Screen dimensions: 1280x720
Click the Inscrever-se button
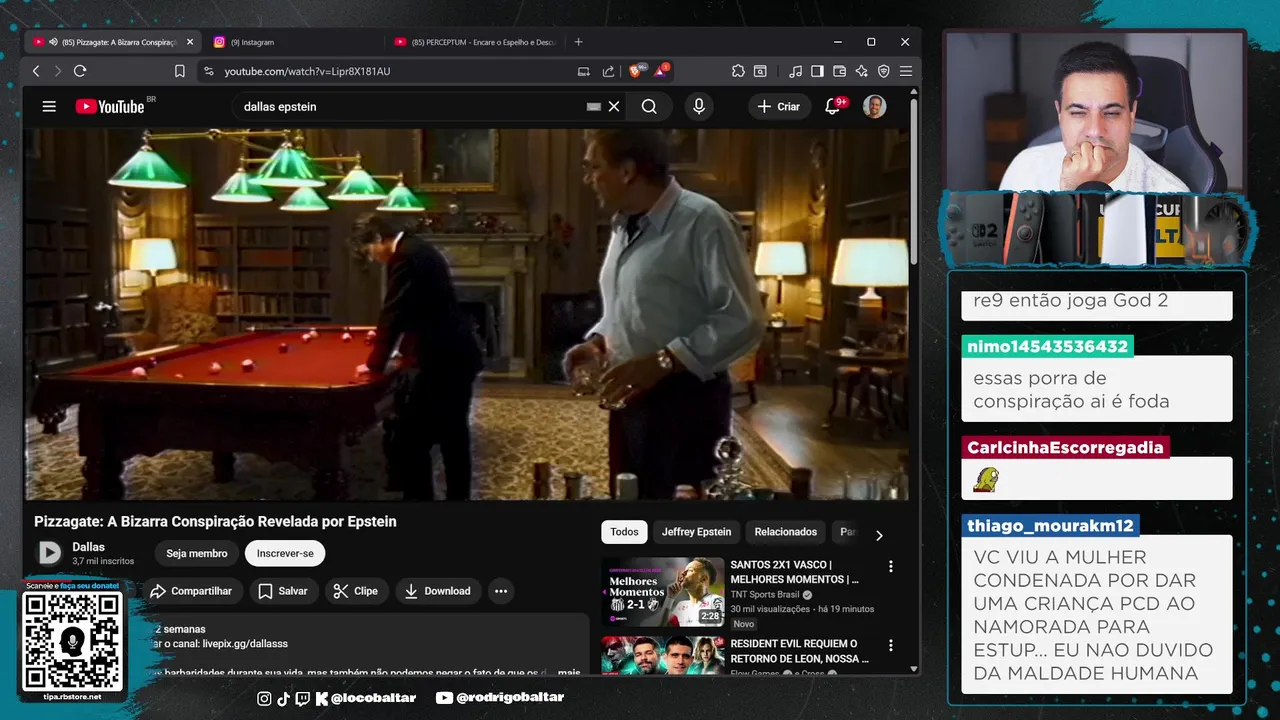click(x=285, y=553)
